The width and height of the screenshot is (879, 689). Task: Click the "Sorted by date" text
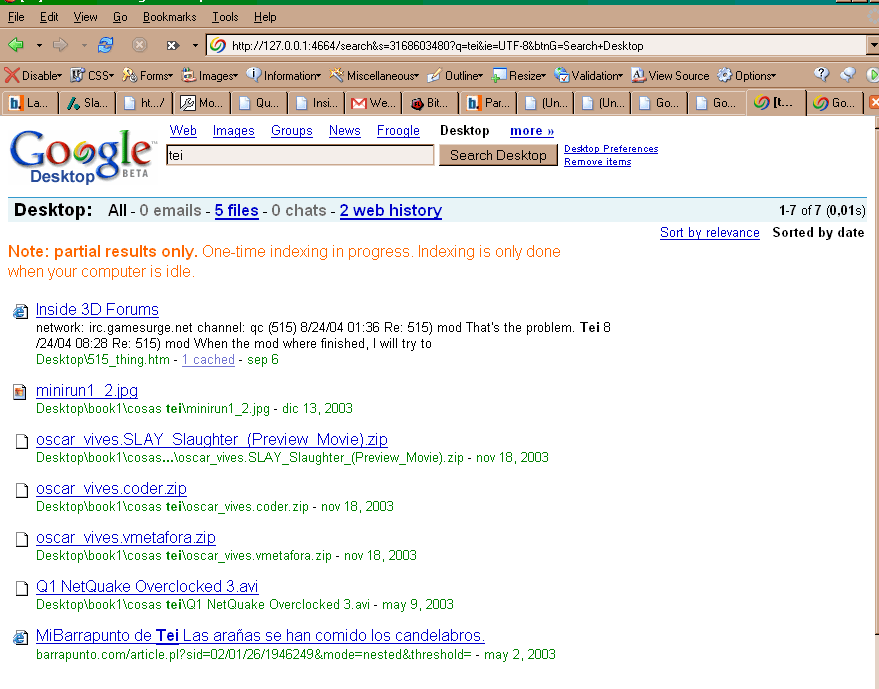tap(818, 233)
